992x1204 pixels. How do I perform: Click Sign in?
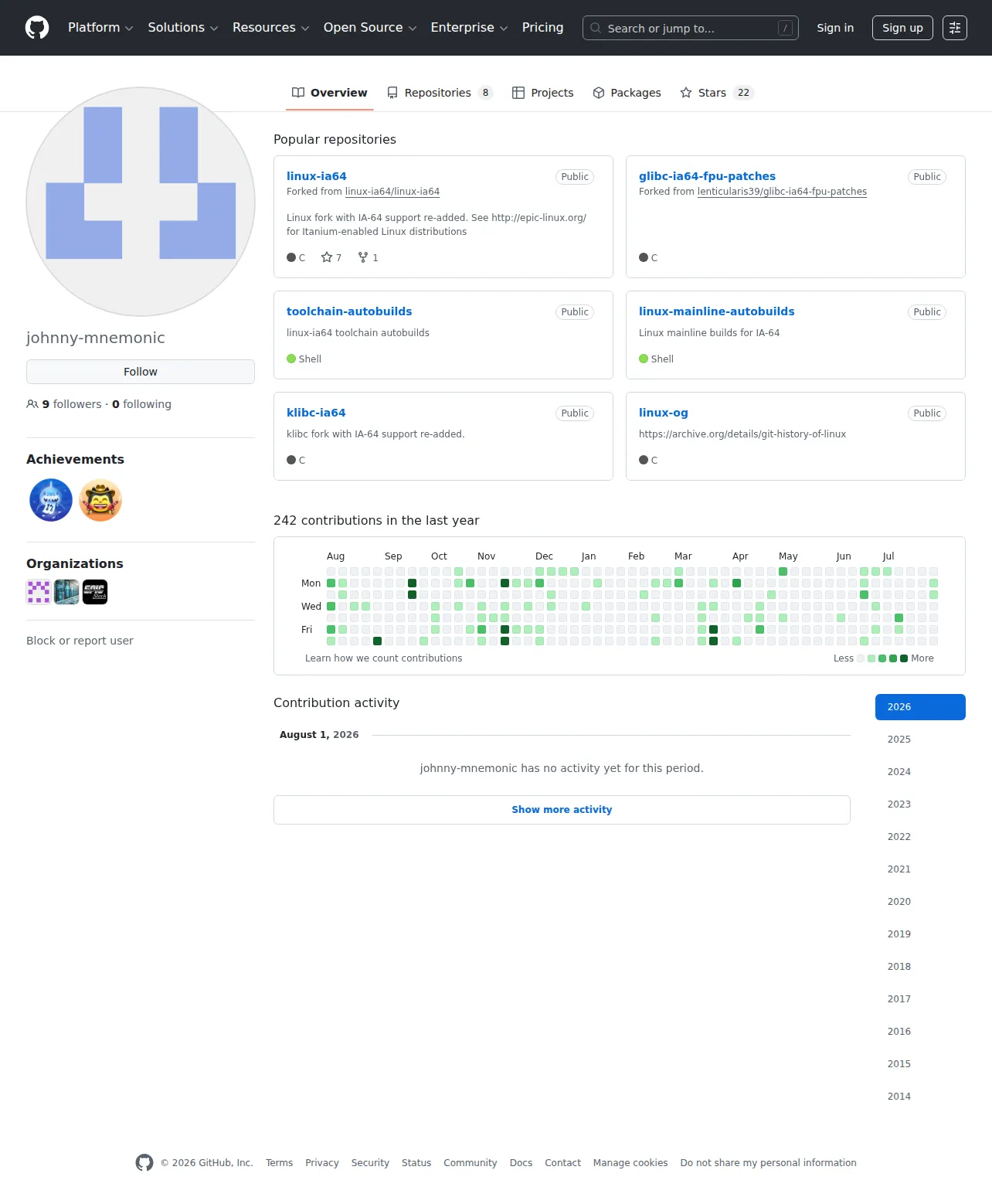(835, 28)
